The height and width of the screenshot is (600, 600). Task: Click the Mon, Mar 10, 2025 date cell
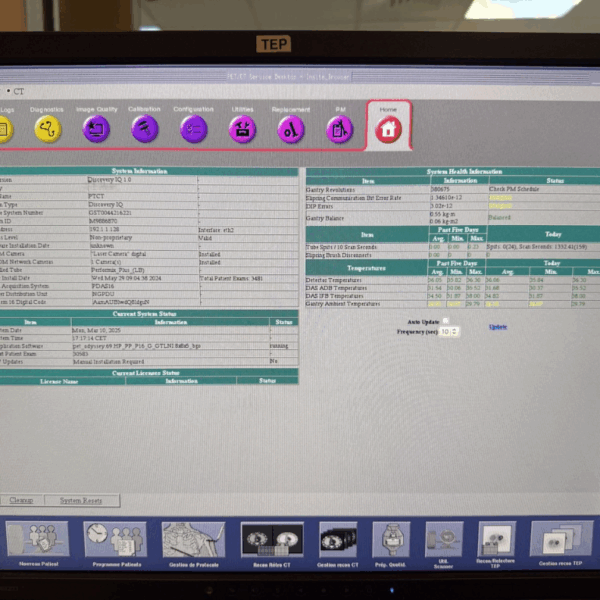(170, 330)
